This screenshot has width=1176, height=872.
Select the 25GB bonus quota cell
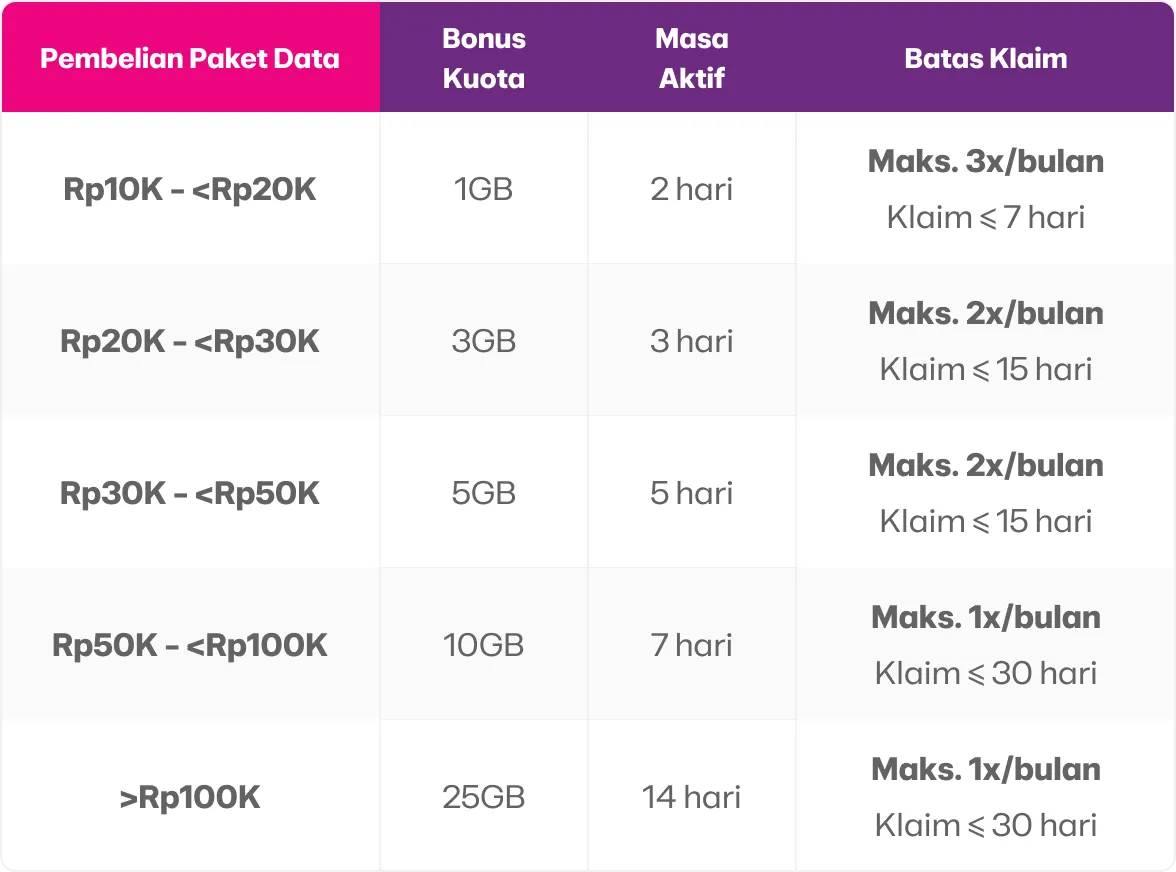[x=484, y=798]
